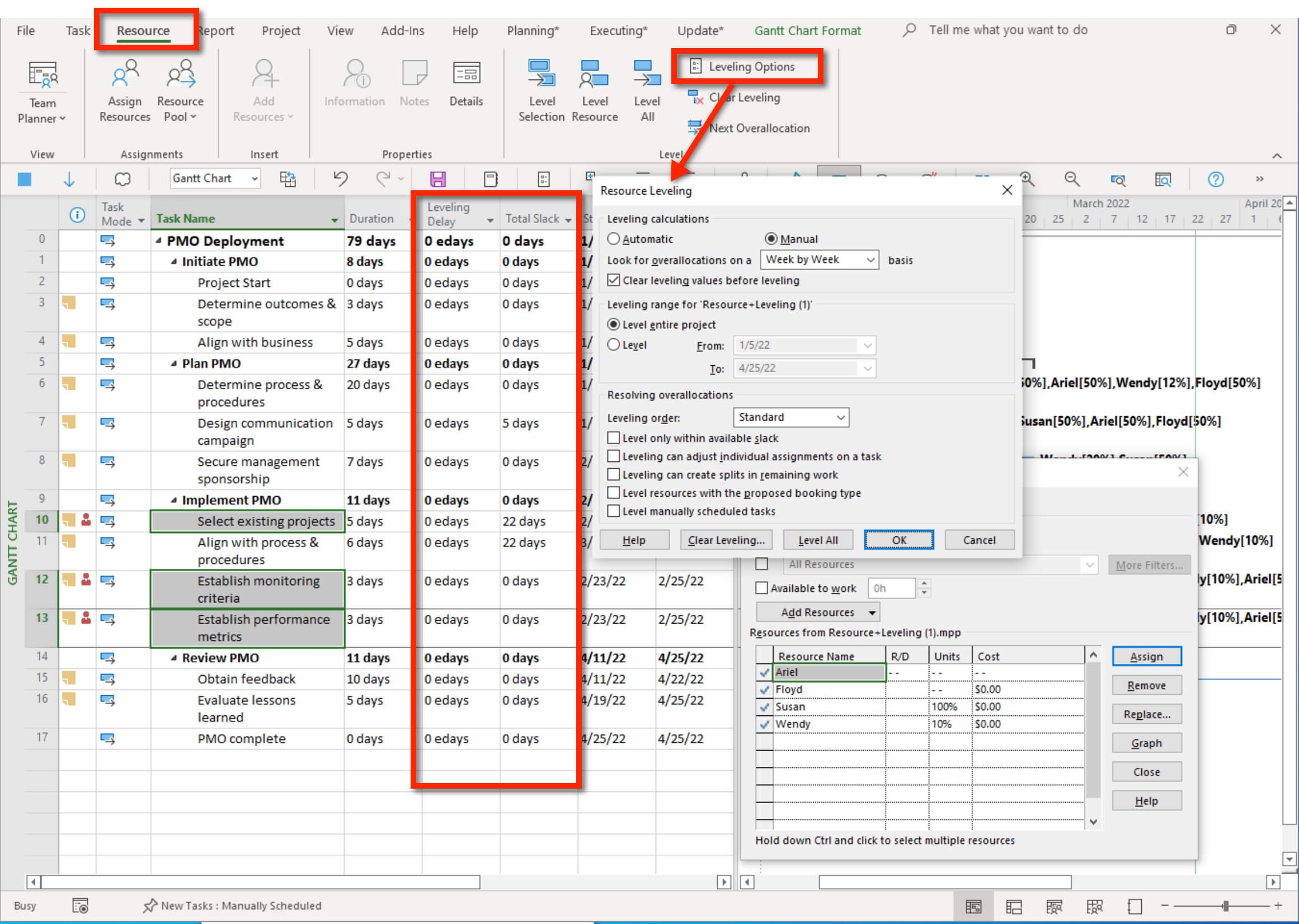The height and width of the screenshot is (924, 1299).
Task: Toggle Available to work checkbox
Action: pos(761,588)
